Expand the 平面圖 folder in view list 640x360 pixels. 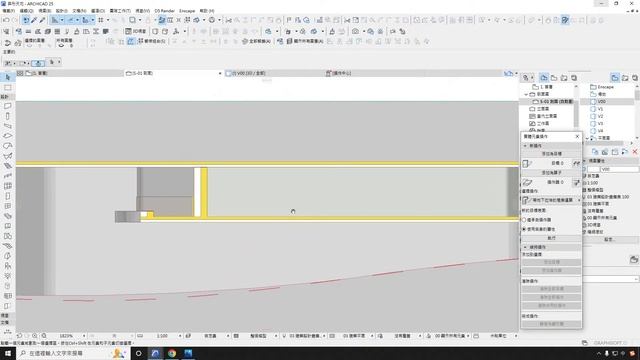tap(587, 138)
